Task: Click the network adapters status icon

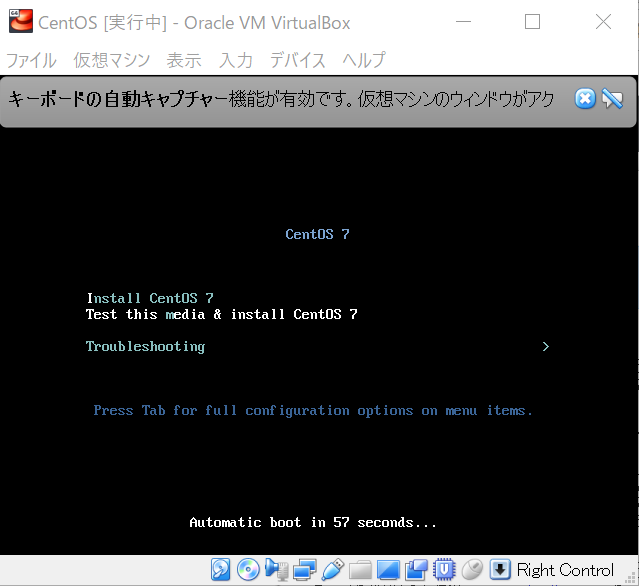Action: [x=305, y=569]
